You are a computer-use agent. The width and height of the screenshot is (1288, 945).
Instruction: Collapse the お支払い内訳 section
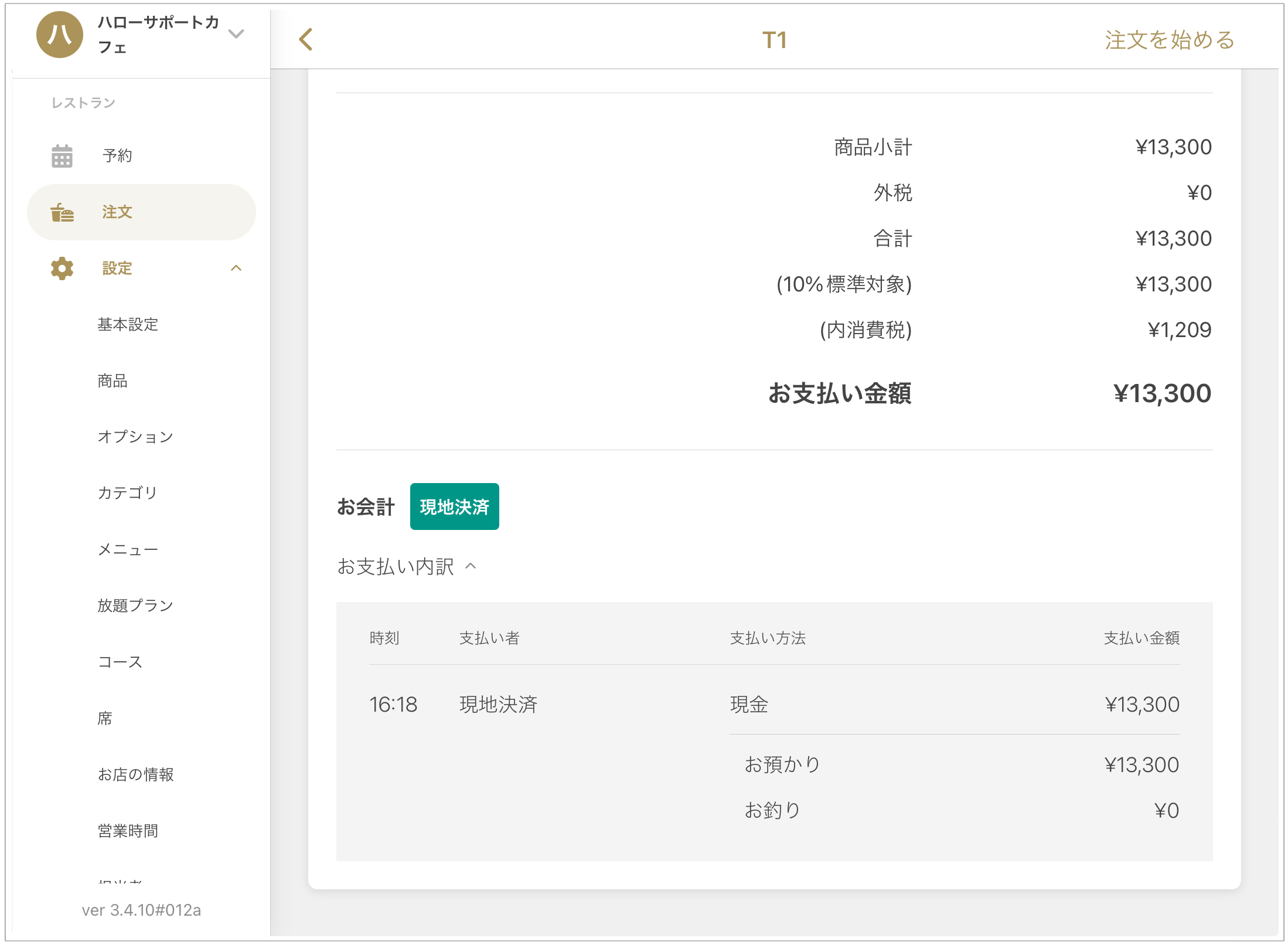(x=471, y=566)
